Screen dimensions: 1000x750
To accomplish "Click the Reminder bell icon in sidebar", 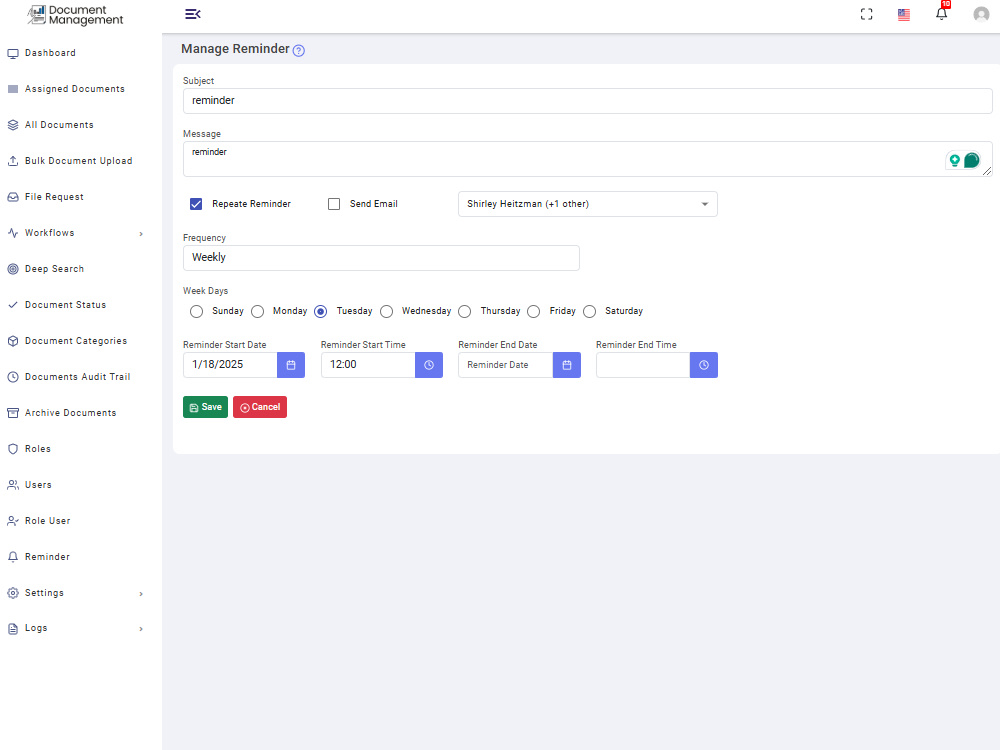I will tap(13, 557).
